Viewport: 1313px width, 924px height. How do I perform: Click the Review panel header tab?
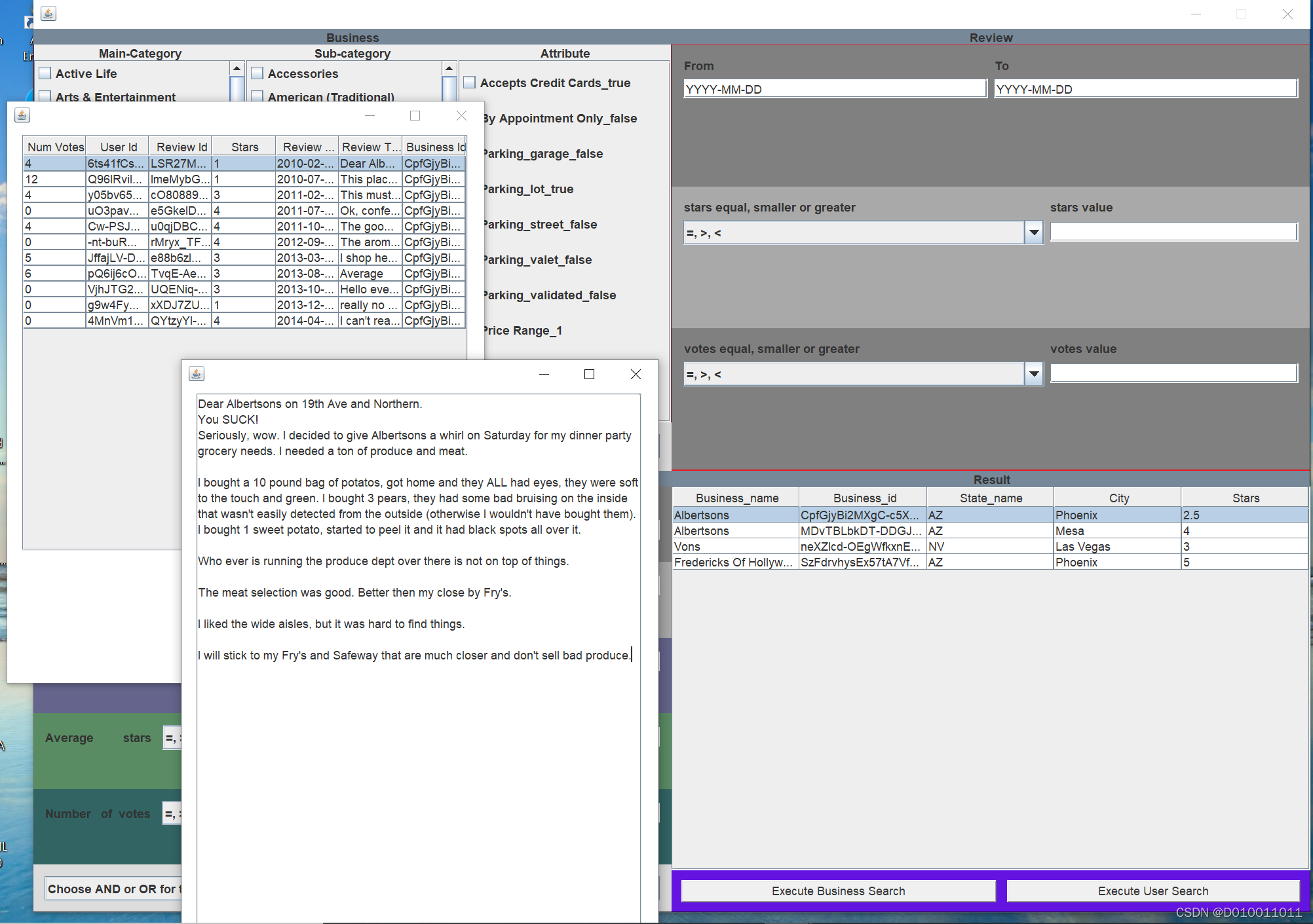(990, 37)
